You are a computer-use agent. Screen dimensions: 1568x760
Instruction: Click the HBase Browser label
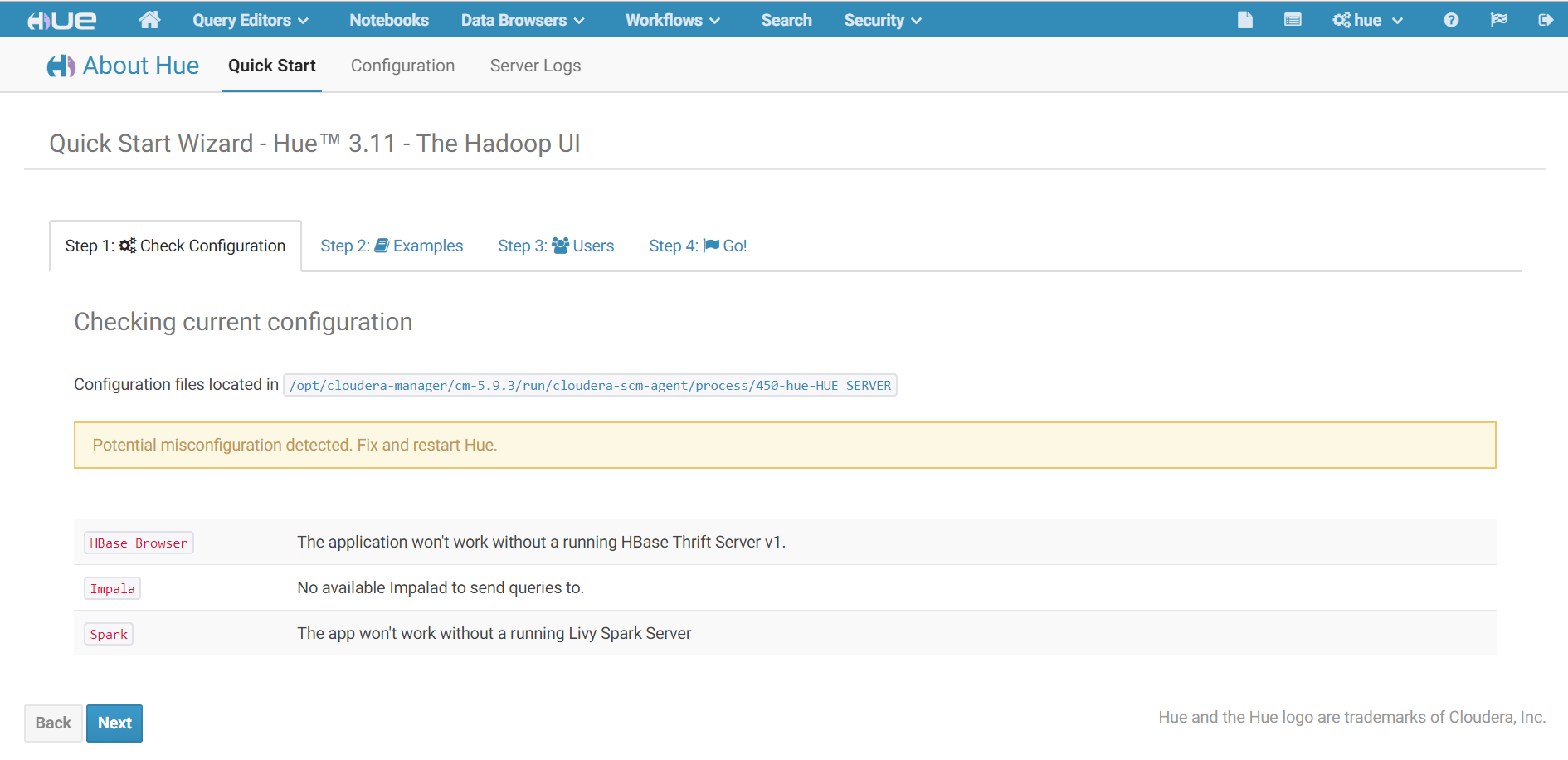tap(139, 543)
